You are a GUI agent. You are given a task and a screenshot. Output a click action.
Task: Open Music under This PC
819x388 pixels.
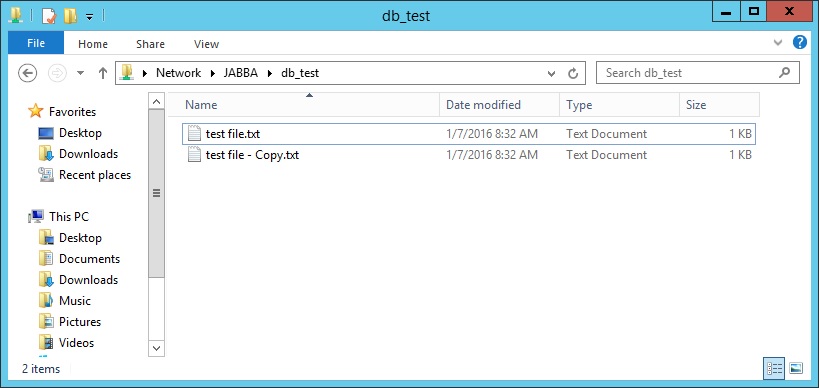click(x=75, y=301)
